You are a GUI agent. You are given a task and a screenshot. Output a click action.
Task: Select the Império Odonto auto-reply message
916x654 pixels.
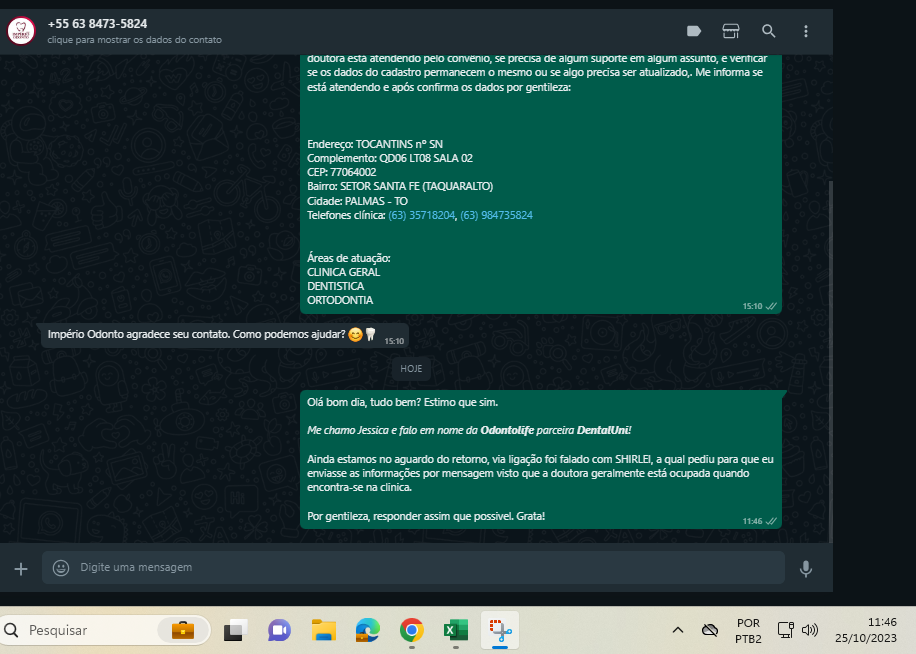point(225,335)
